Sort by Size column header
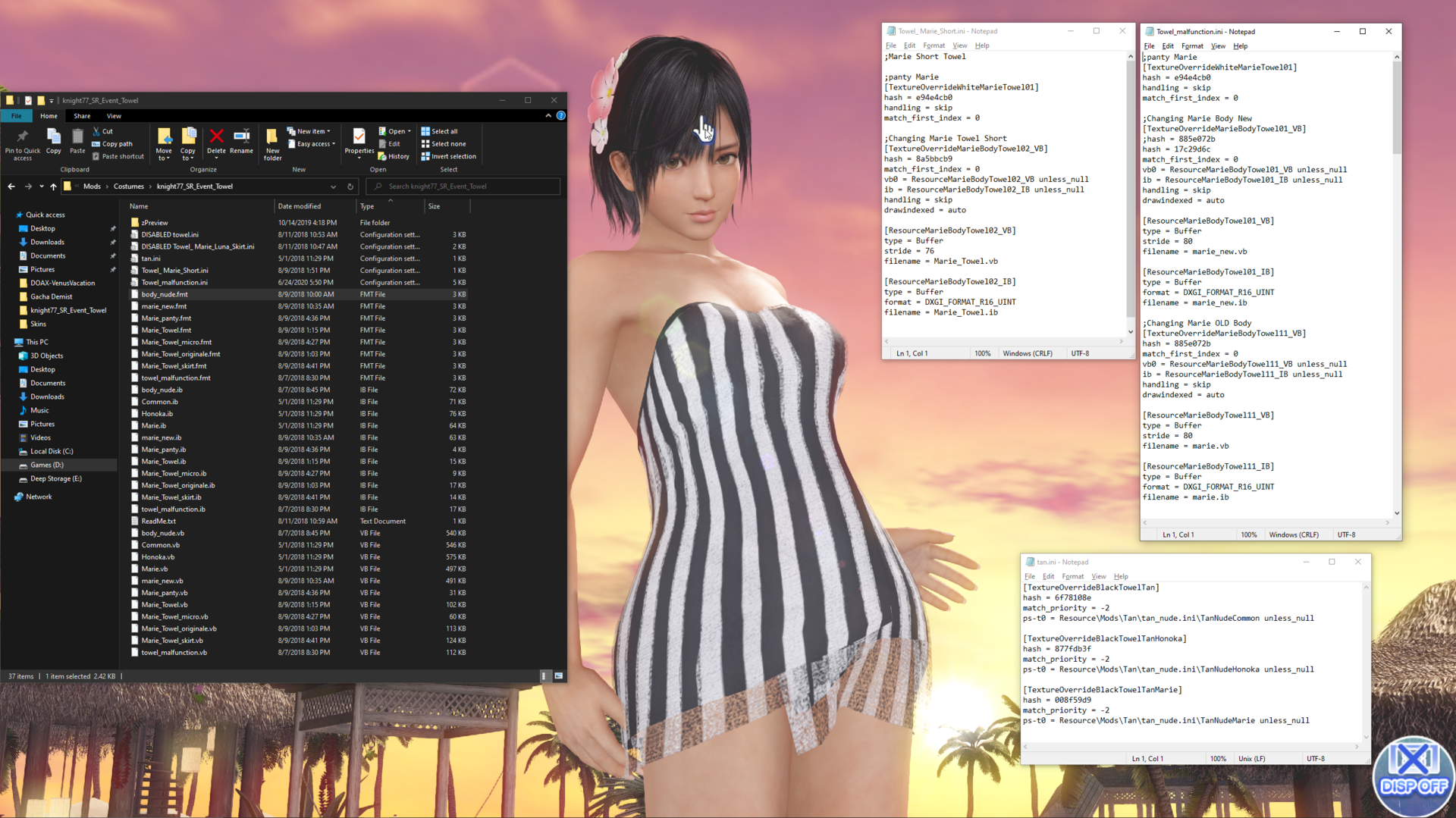This screenshot has height=818, width=1456. click(x=447, y=206)
